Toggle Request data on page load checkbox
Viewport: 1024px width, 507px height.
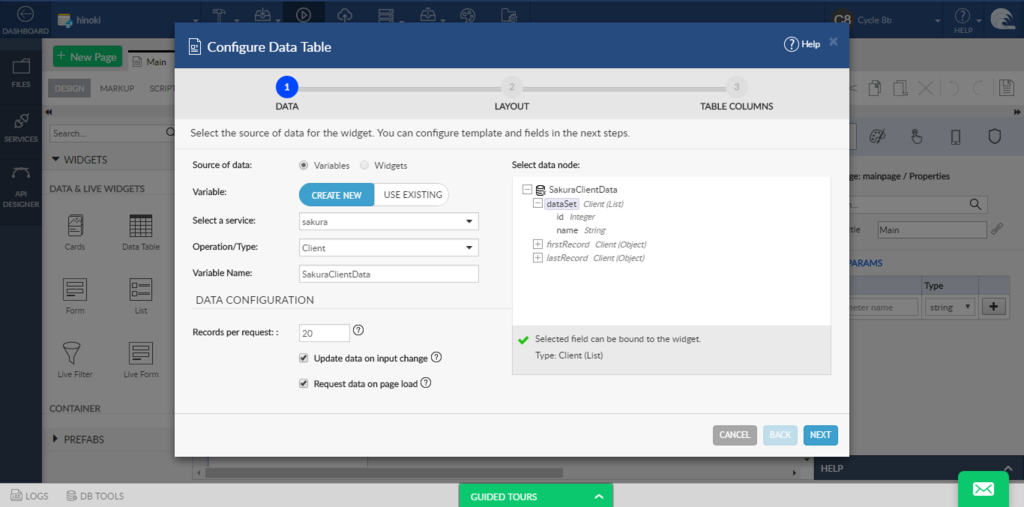point(303,384)
